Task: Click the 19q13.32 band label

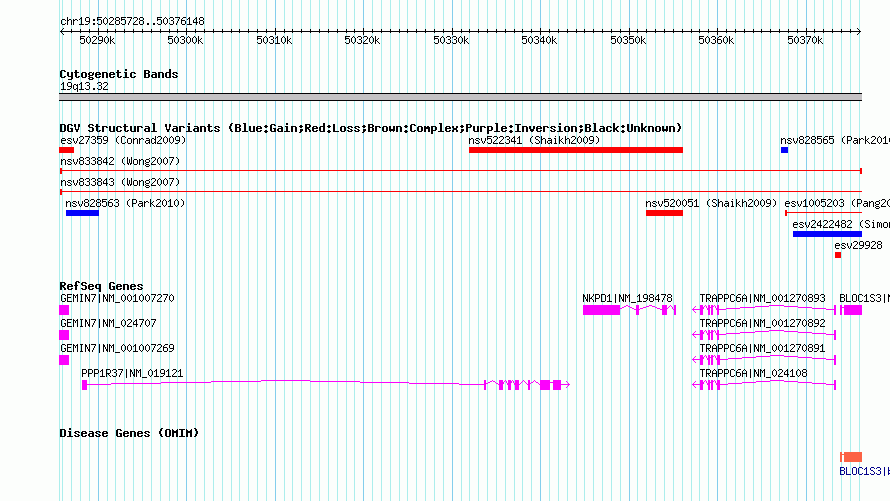Action: pyautogui.click(x=84, y=86)
